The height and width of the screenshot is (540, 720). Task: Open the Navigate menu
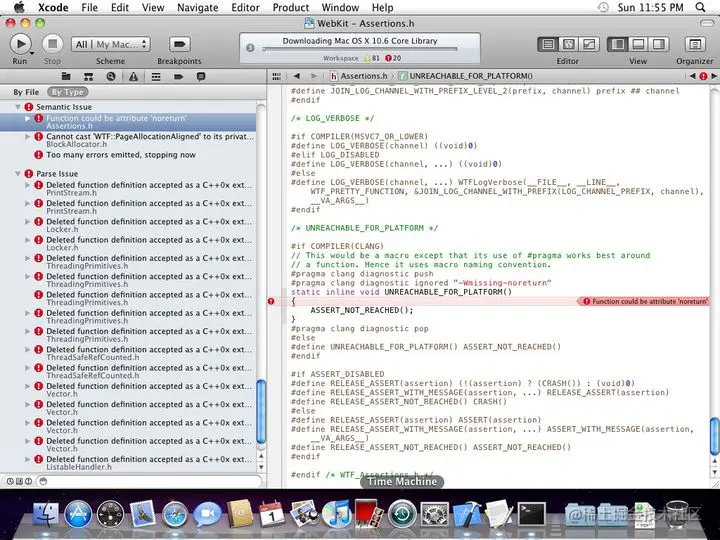click(198, 7)
